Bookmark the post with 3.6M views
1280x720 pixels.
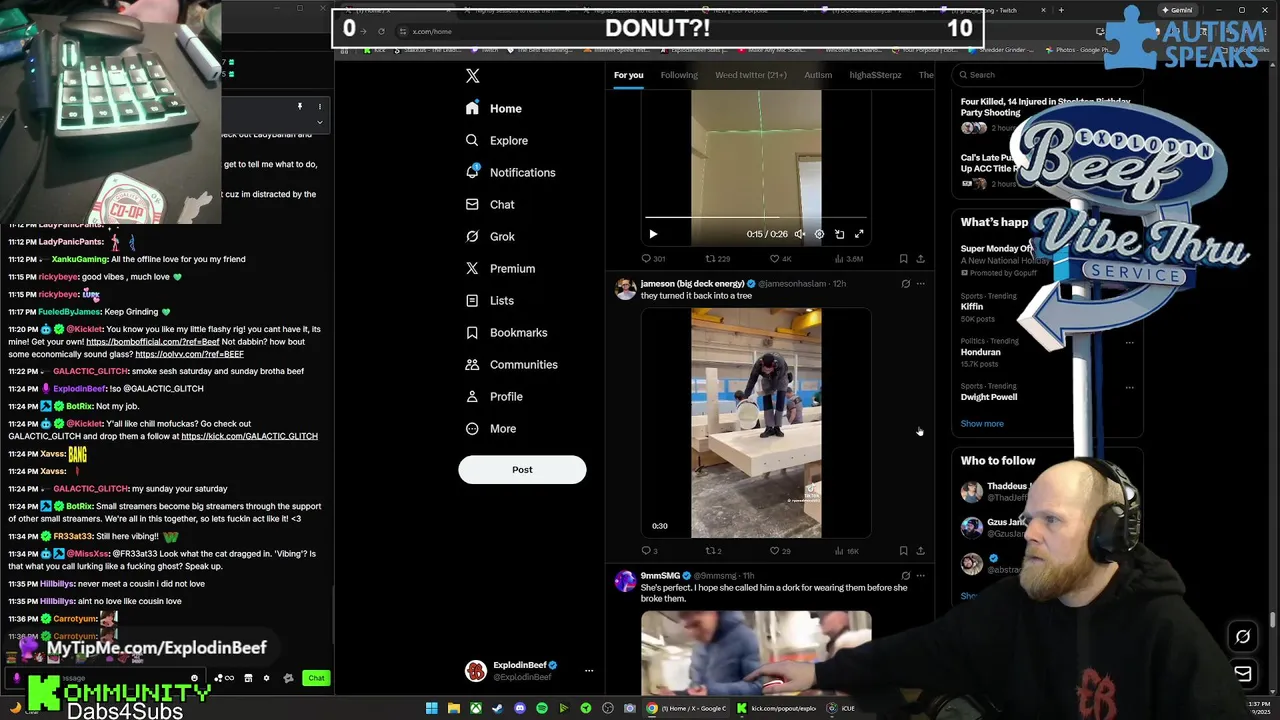pyautogui.click(x=903, y=259)
